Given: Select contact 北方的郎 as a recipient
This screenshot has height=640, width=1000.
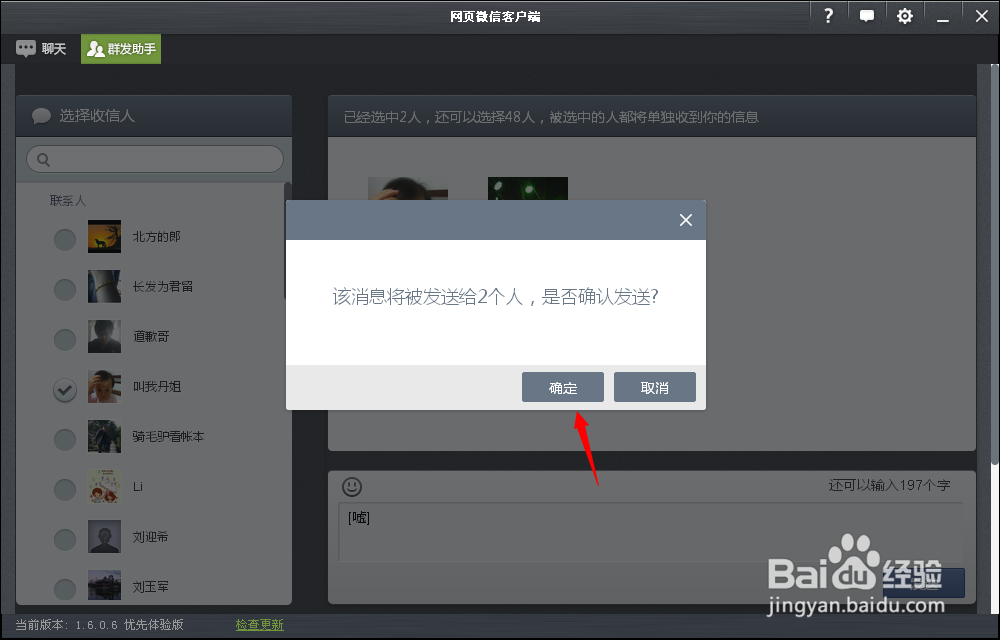Looking at the screenshot, I should click(x=64, y=239).
